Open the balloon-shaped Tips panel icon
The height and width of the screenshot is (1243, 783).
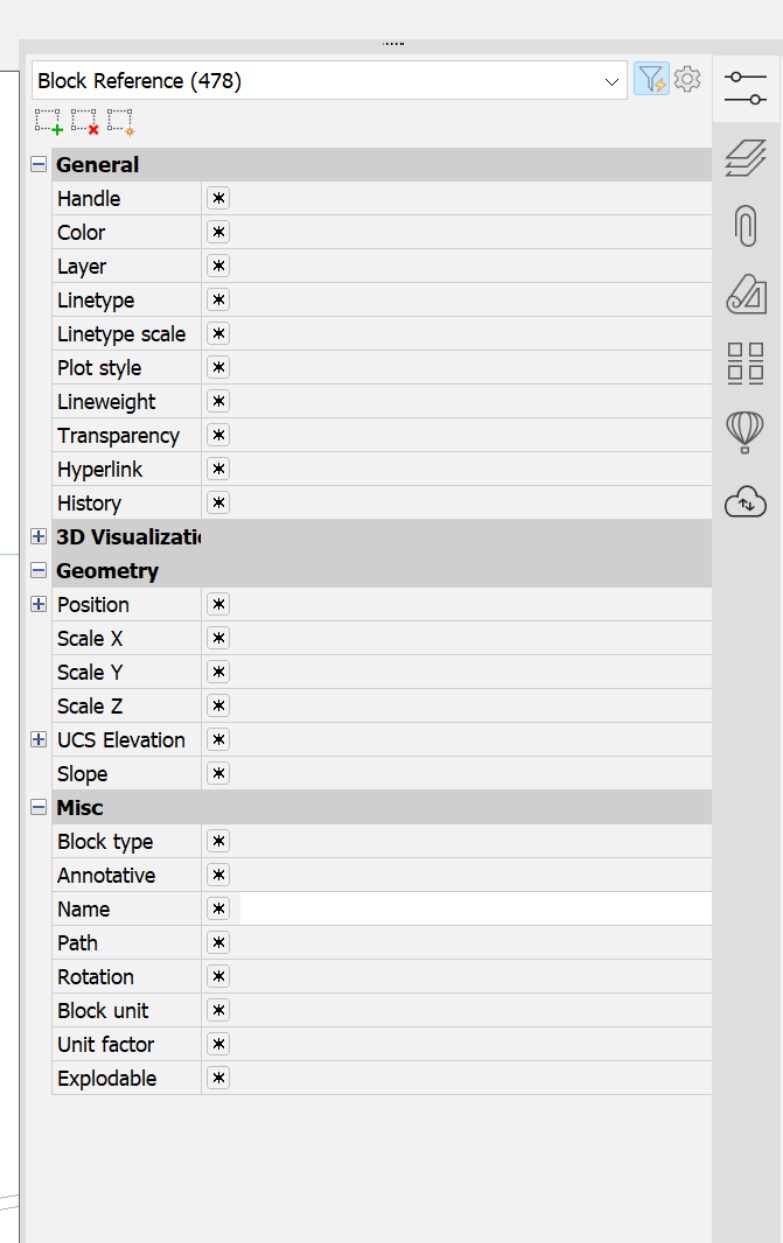745,432
